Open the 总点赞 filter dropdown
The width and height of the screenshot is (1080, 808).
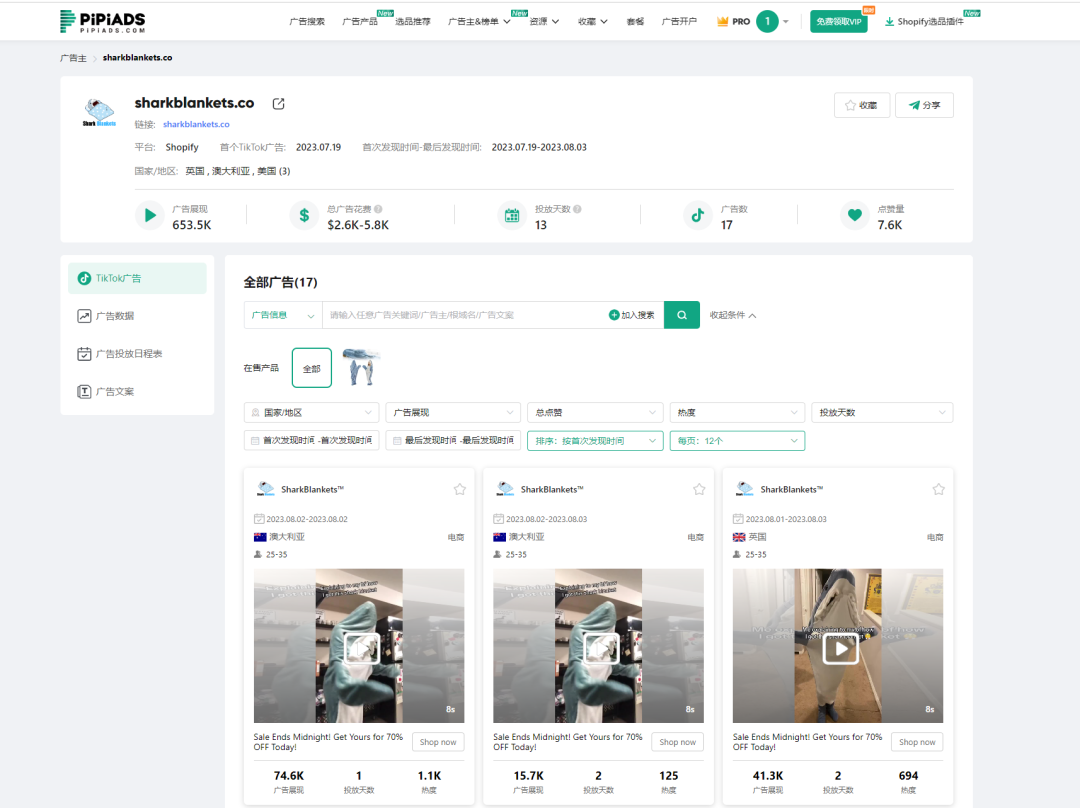tap(595, 413)
